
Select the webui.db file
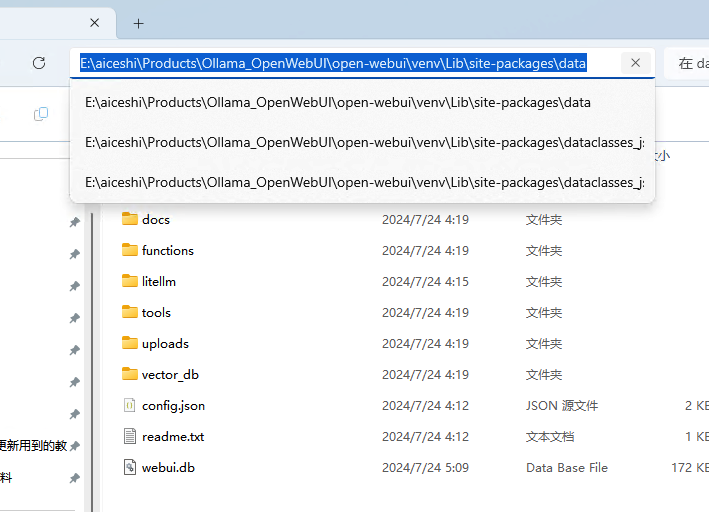coord(168,468)
